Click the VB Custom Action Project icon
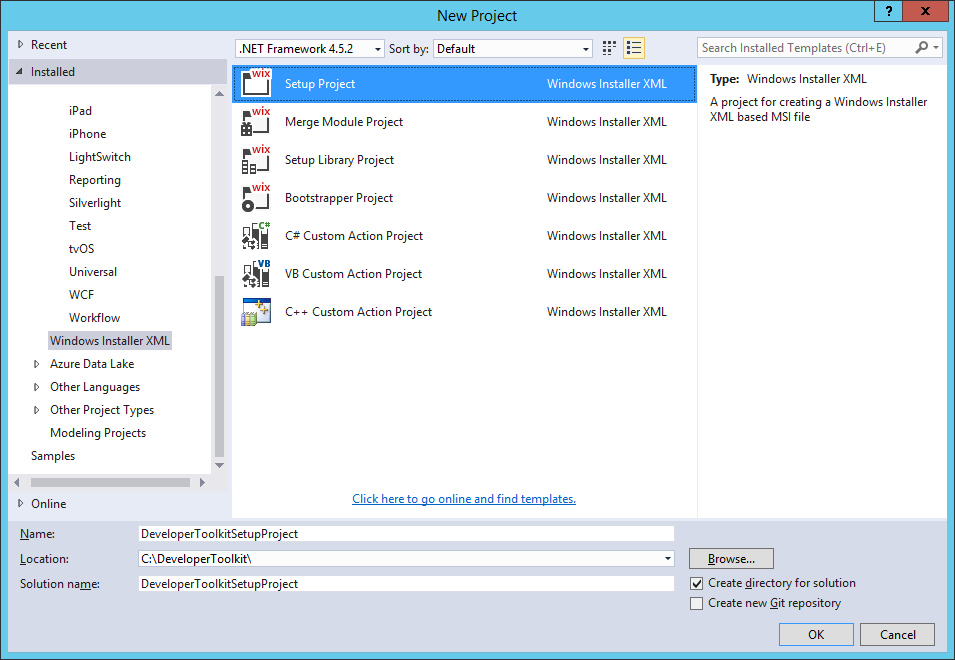Viewport: 955px width, 660px height. point(257,274)
